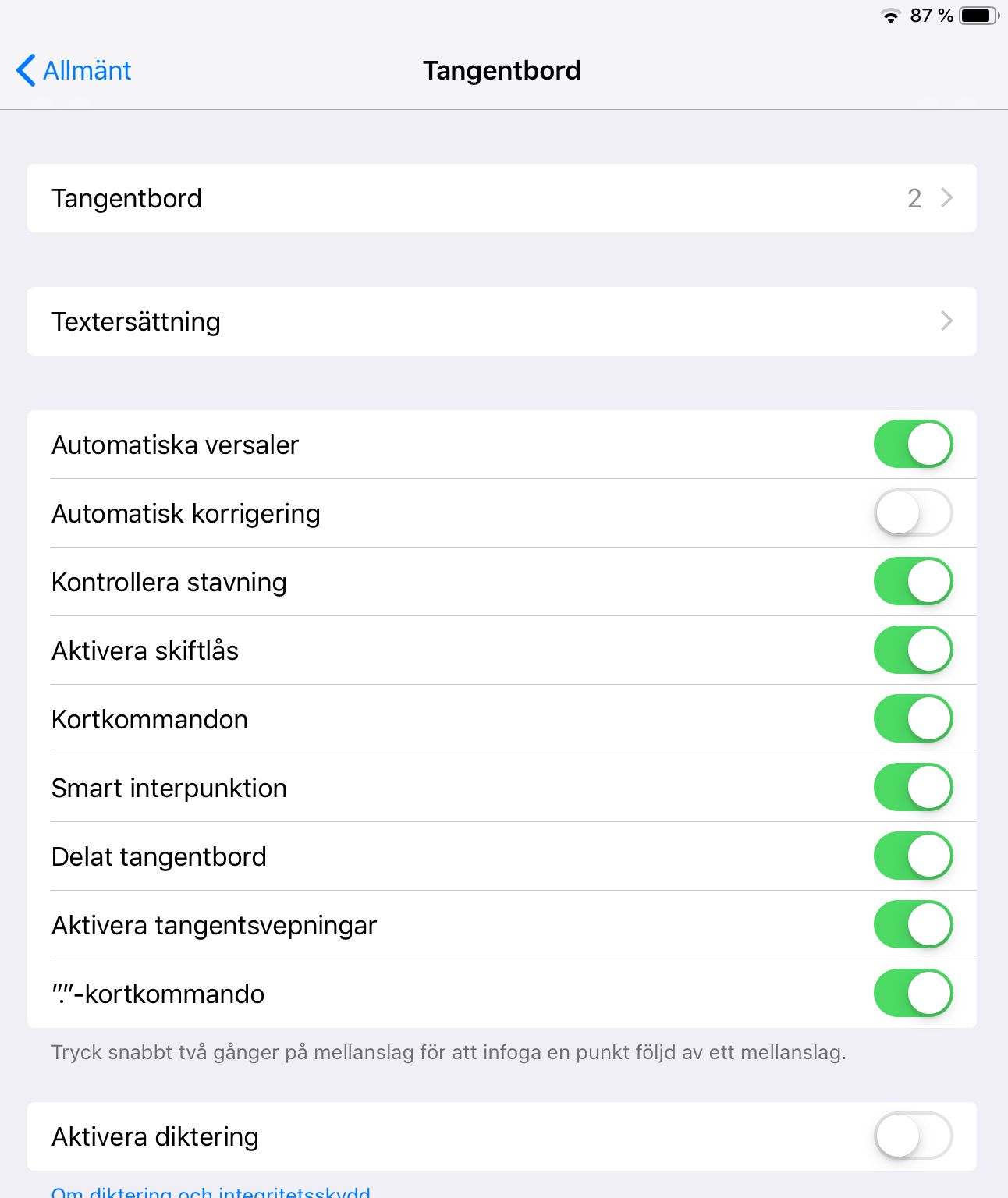Disable Automatiska versaler switch

[913, 445]
